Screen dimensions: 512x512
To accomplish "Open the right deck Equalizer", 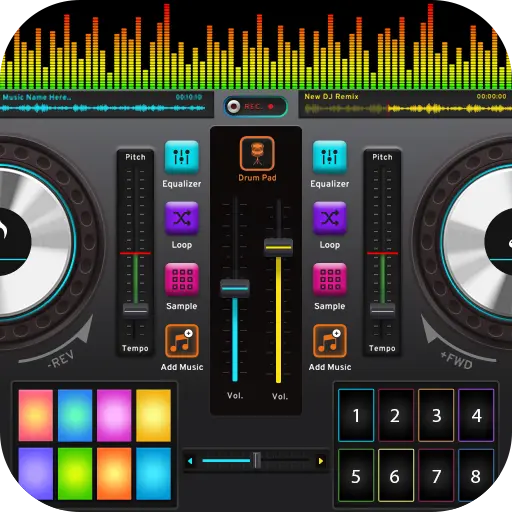I will 330,157.
